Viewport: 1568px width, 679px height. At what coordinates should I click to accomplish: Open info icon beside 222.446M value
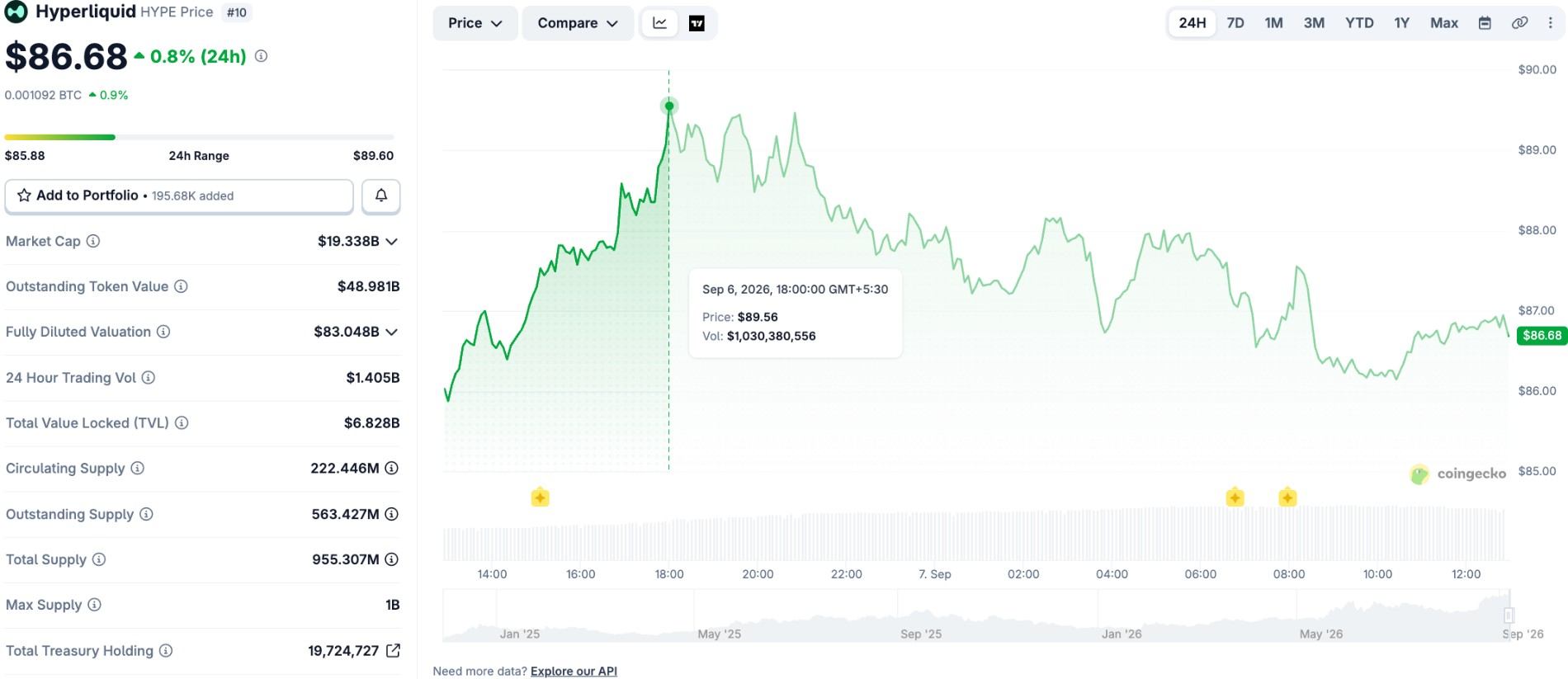coord(392,468)
